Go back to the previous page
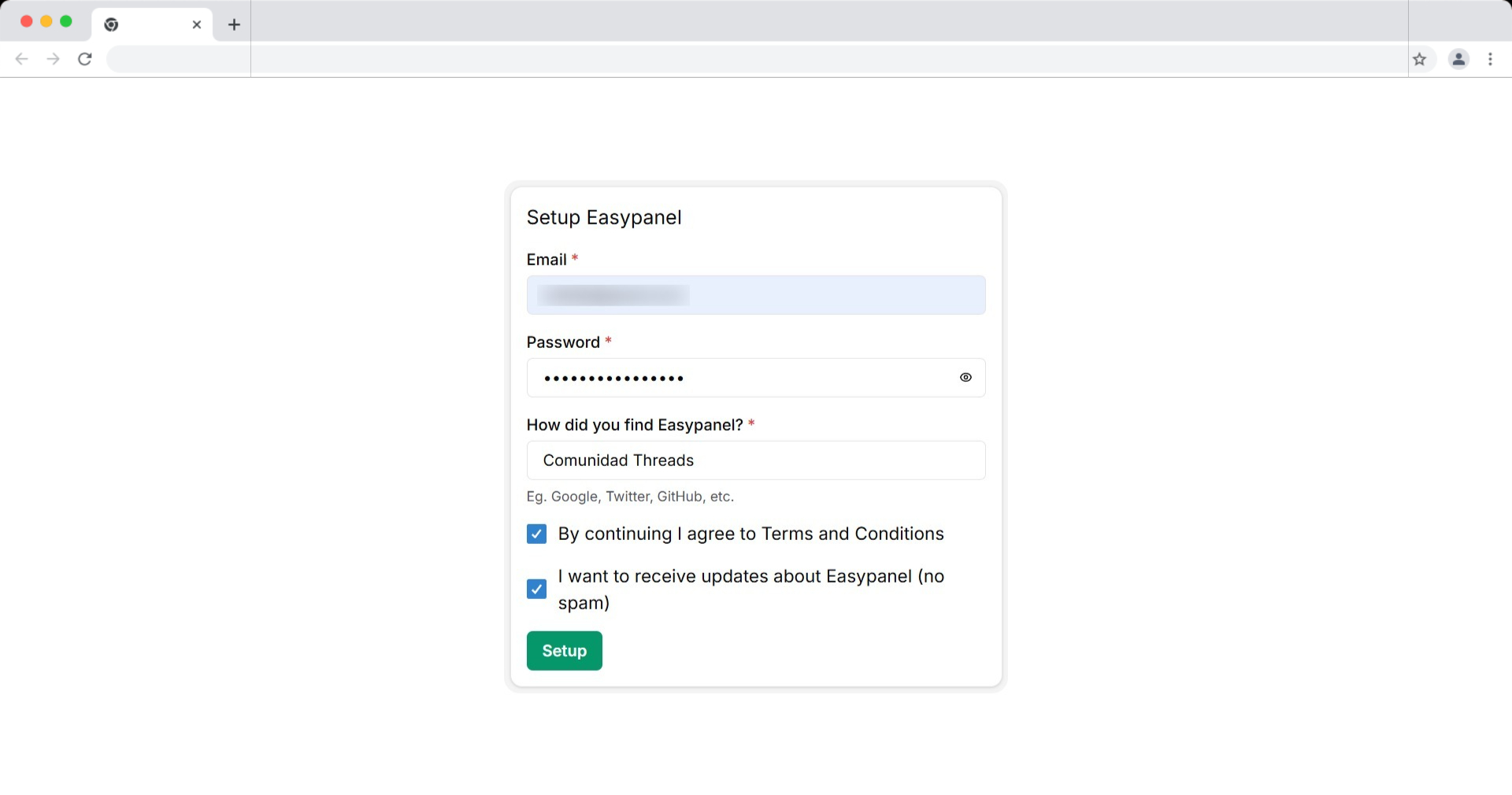 pyautogui.click(x=22, y=59)
